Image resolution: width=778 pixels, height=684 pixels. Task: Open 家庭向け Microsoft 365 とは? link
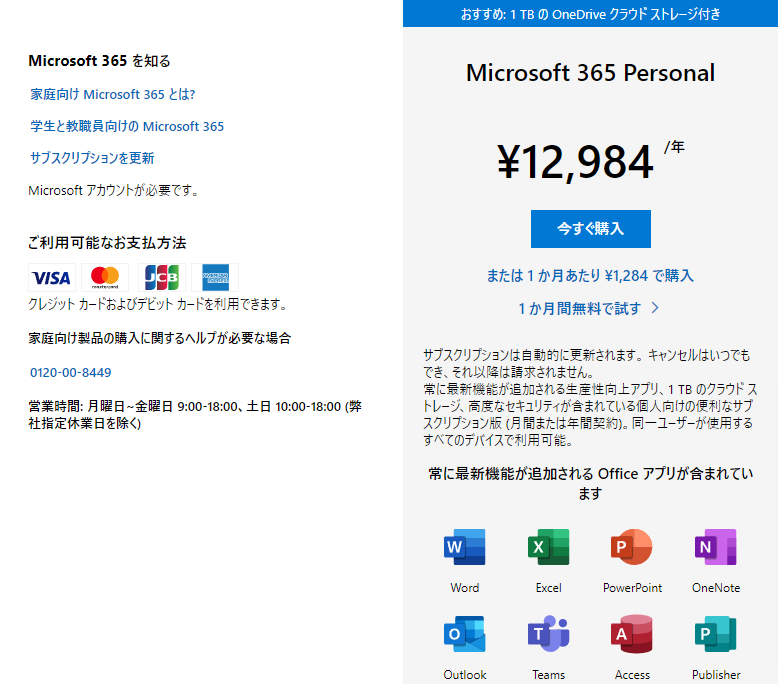pos(113,94)
